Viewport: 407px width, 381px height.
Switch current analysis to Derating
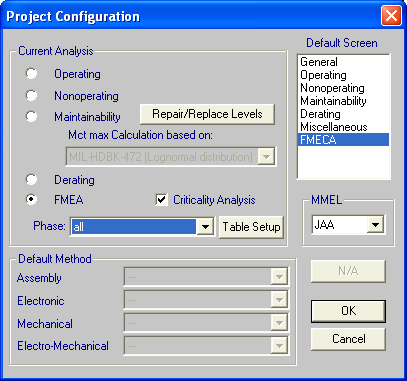pyautogui.click(x=32, y=180)
